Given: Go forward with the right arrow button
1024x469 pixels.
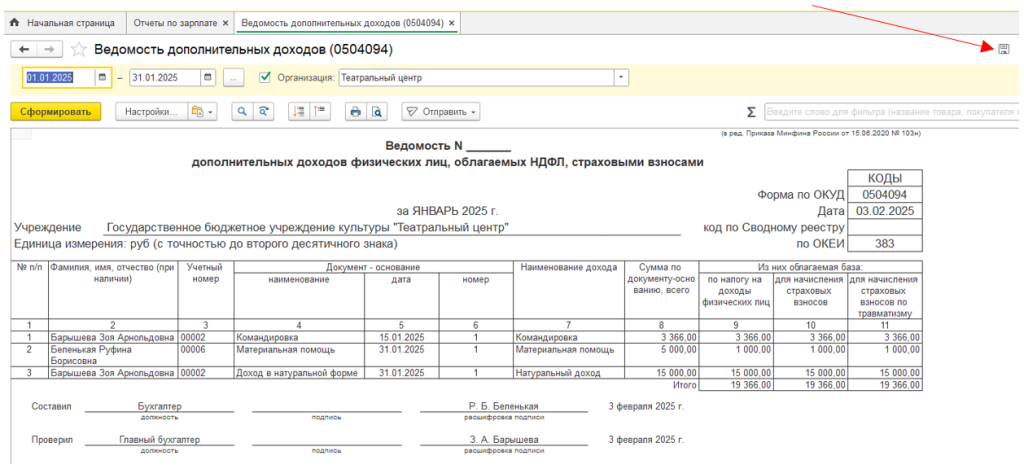Looking at the screenshot, I should pyautogui.click(x=50, y=50).
